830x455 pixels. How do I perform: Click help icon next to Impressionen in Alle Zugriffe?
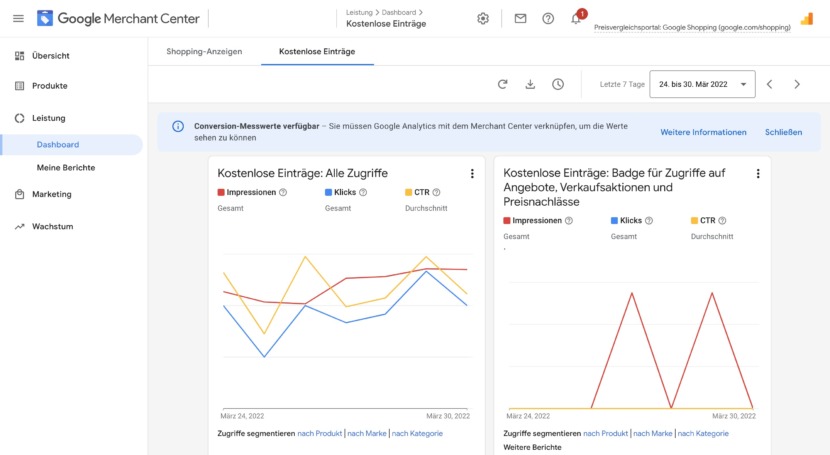pos(283,193)
